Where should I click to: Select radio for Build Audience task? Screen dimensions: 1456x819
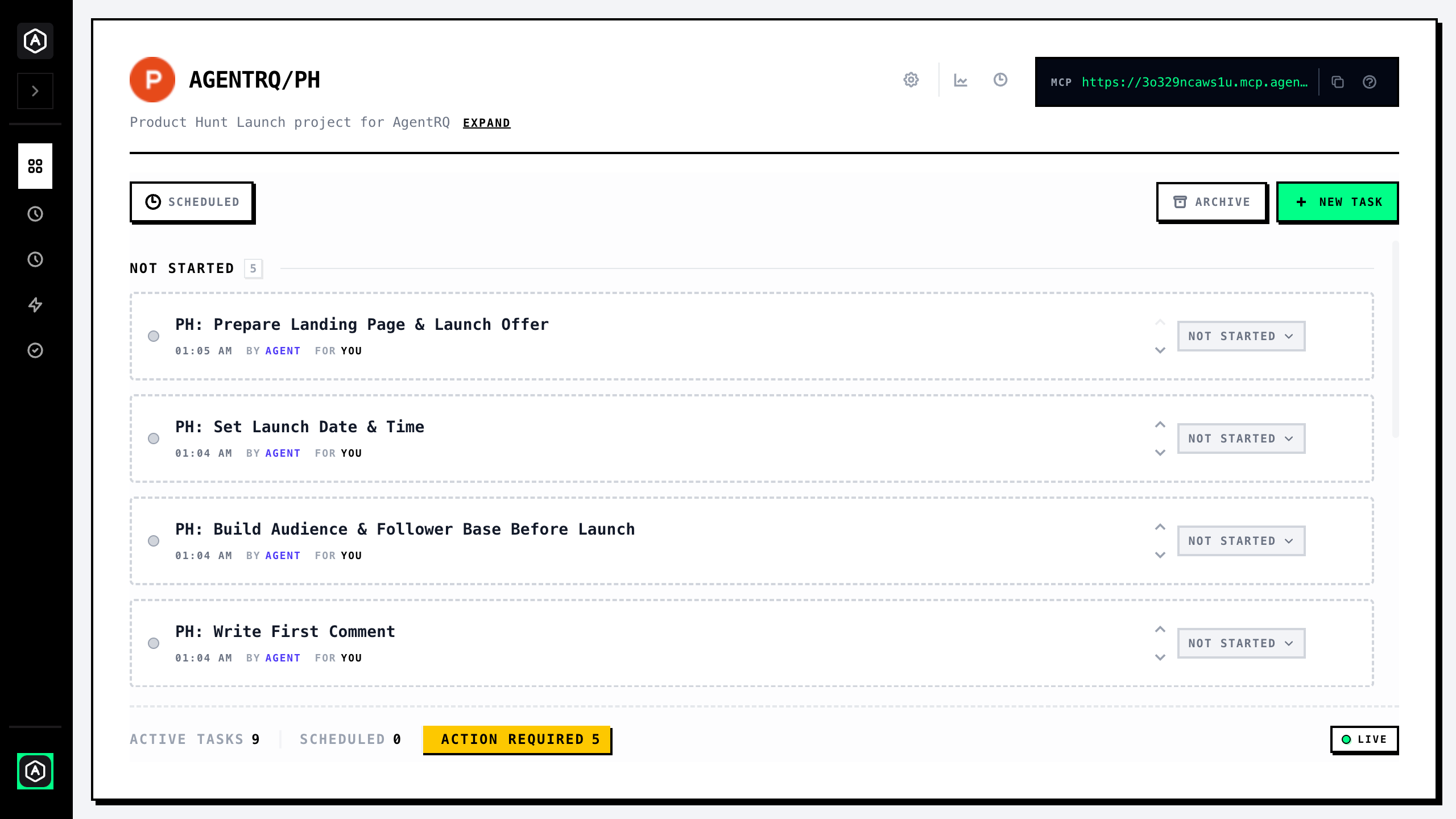(x=154, y=541)
